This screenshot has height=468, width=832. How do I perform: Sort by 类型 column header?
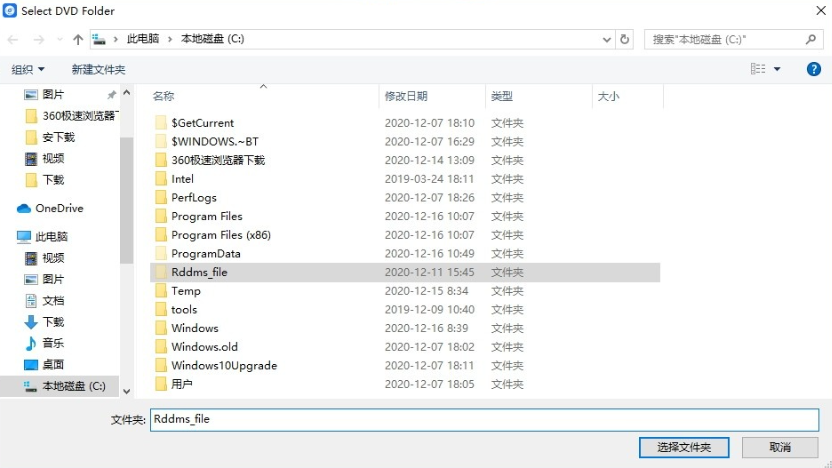pyautogui.click(x=501, y=96)
